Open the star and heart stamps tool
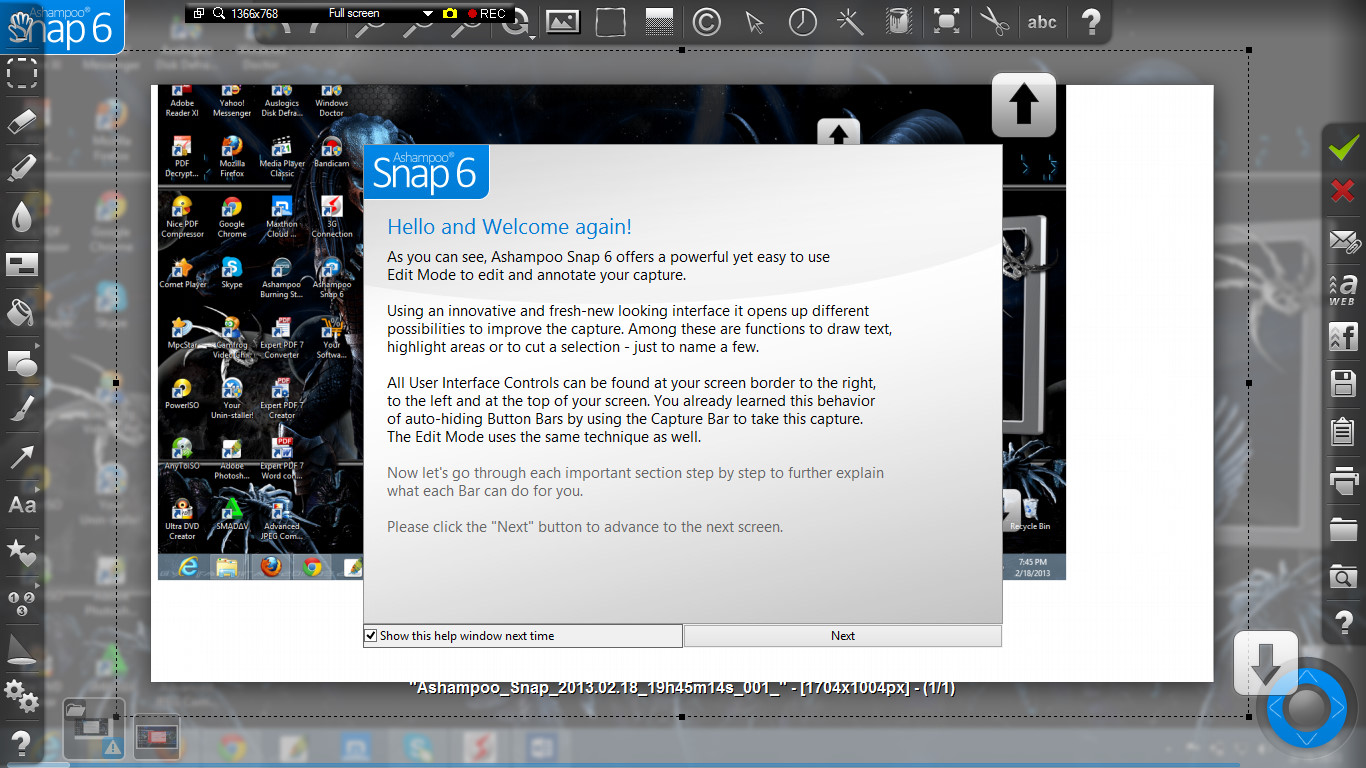Screen dimensions: 1366x768 (x=22, y=551)
